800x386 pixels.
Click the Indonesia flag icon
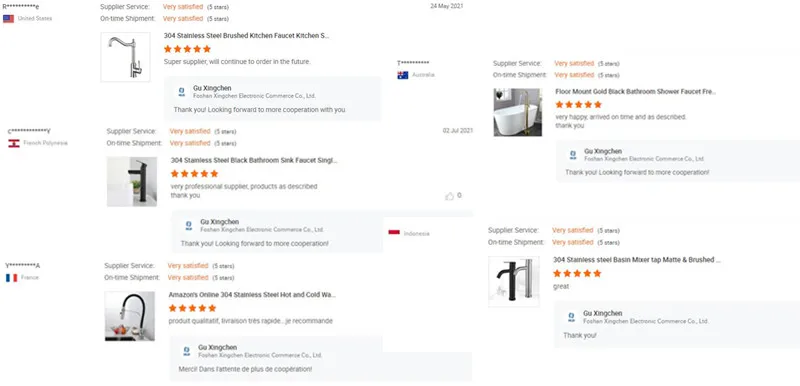pyautogui.click(x=394, y=233)
